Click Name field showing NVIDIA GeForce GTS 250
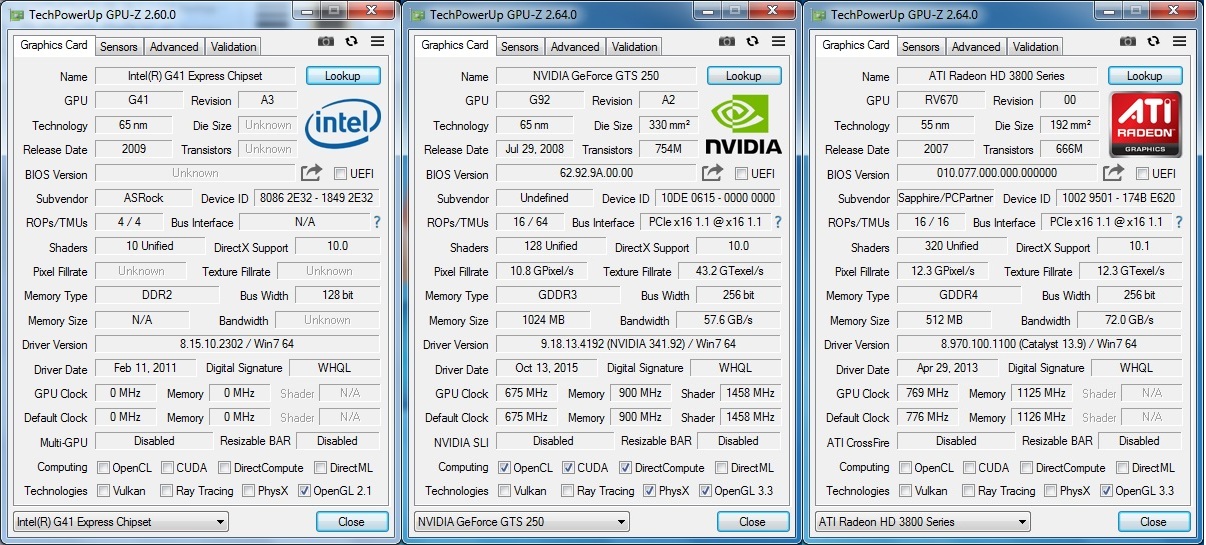Image resolution: width=1206 pixels, height=545 pixels. [596, 76]
